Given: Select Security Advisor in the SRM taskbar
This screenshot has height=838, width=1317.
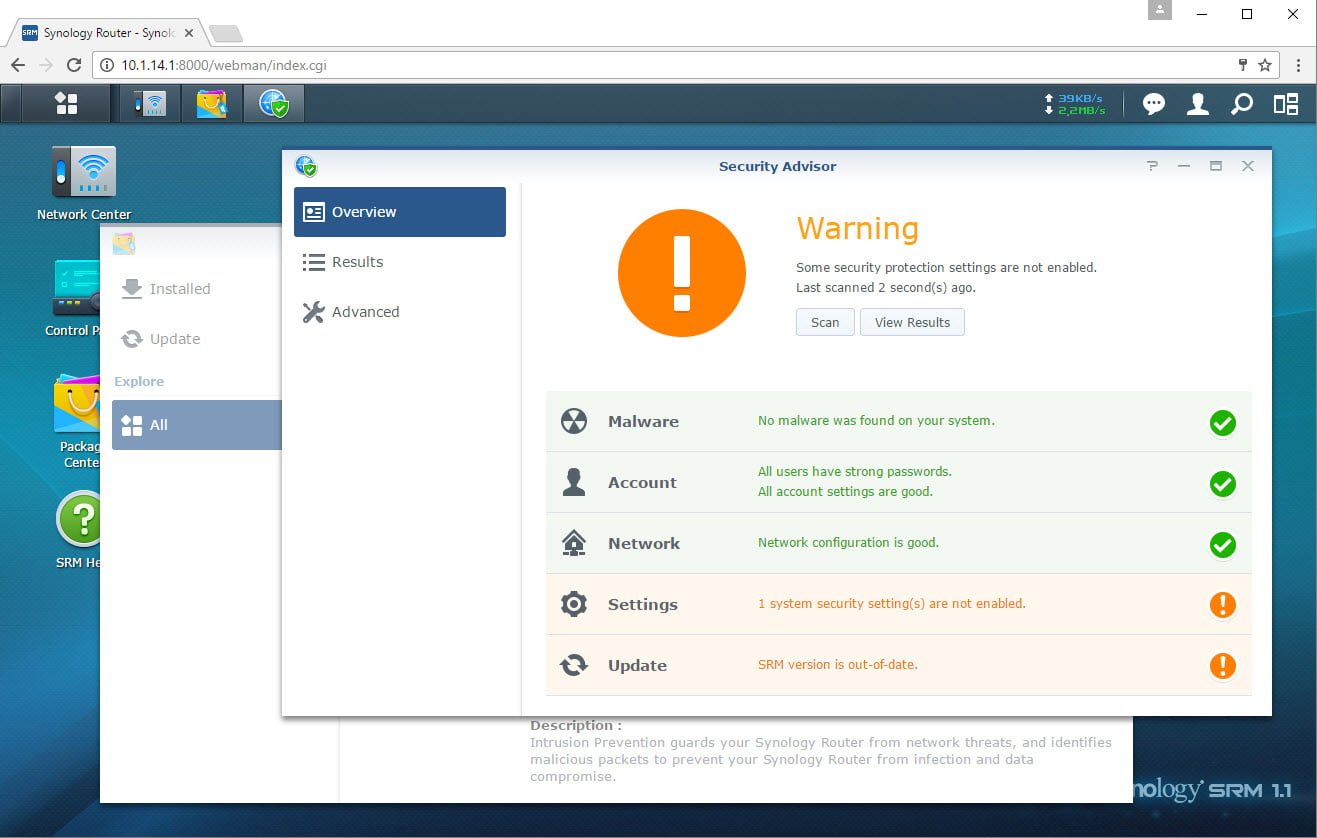Looking at the screenshot, I should pos(273,103).
